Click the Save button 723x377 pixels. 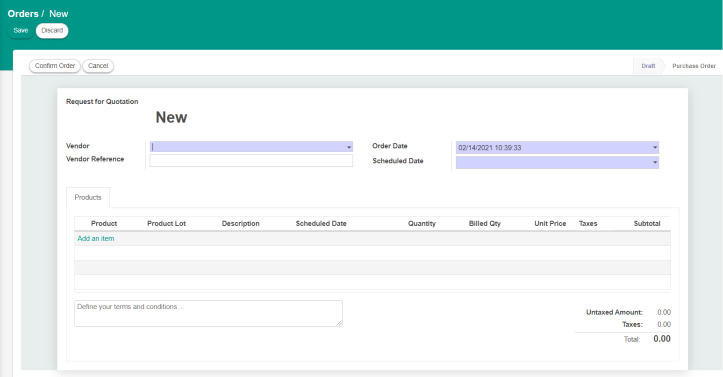click(21, 30)
